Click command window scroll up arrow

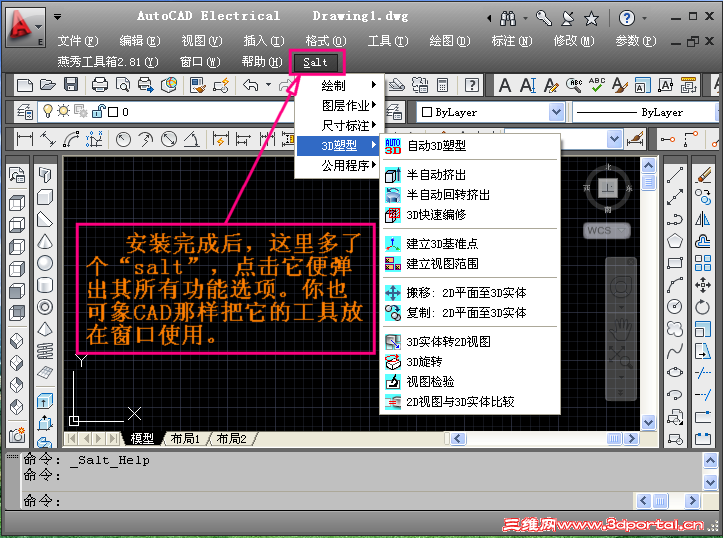pos(710,460)
